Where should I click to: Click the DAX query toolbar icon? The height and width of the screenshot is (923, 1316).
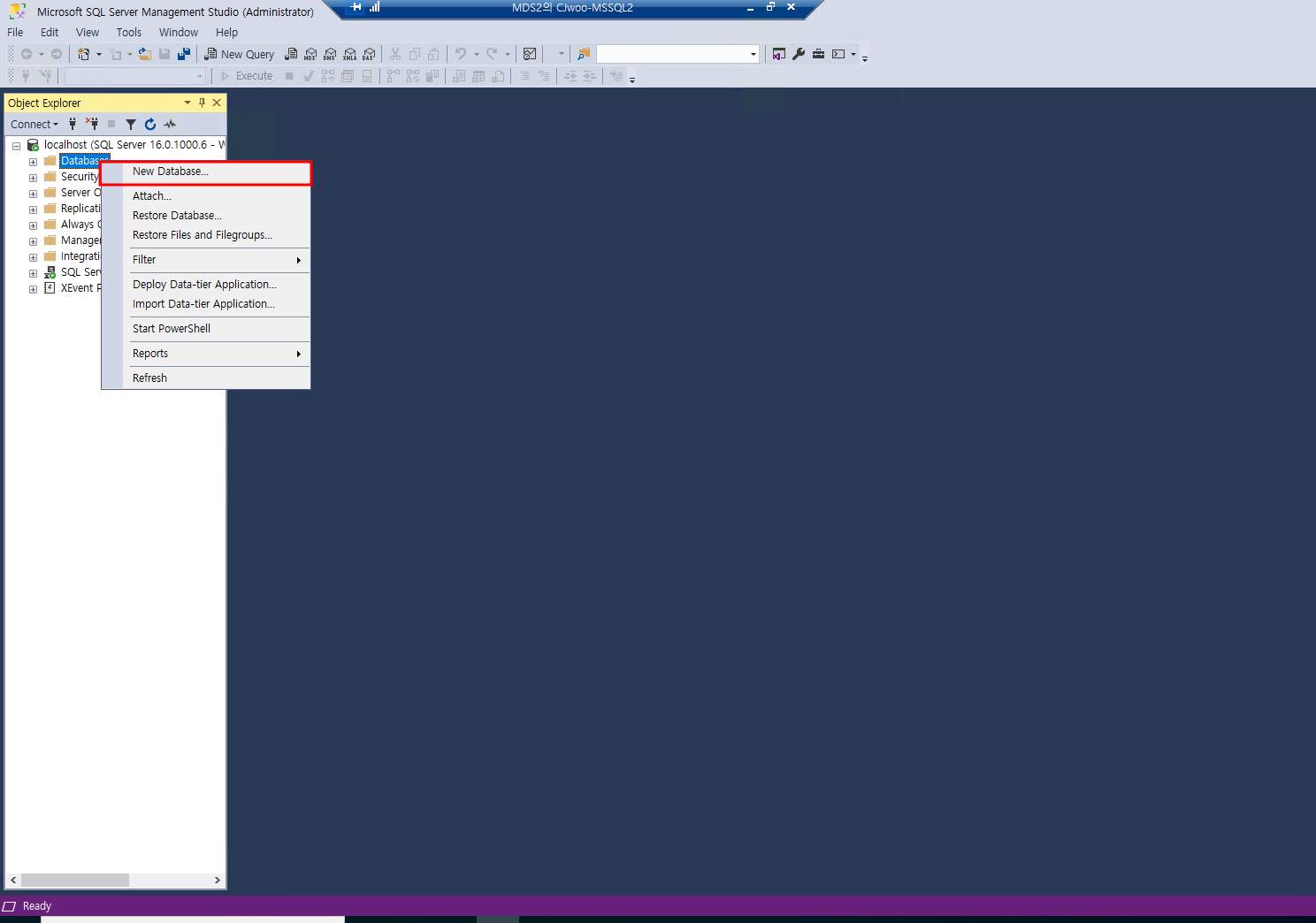point(369,54)
